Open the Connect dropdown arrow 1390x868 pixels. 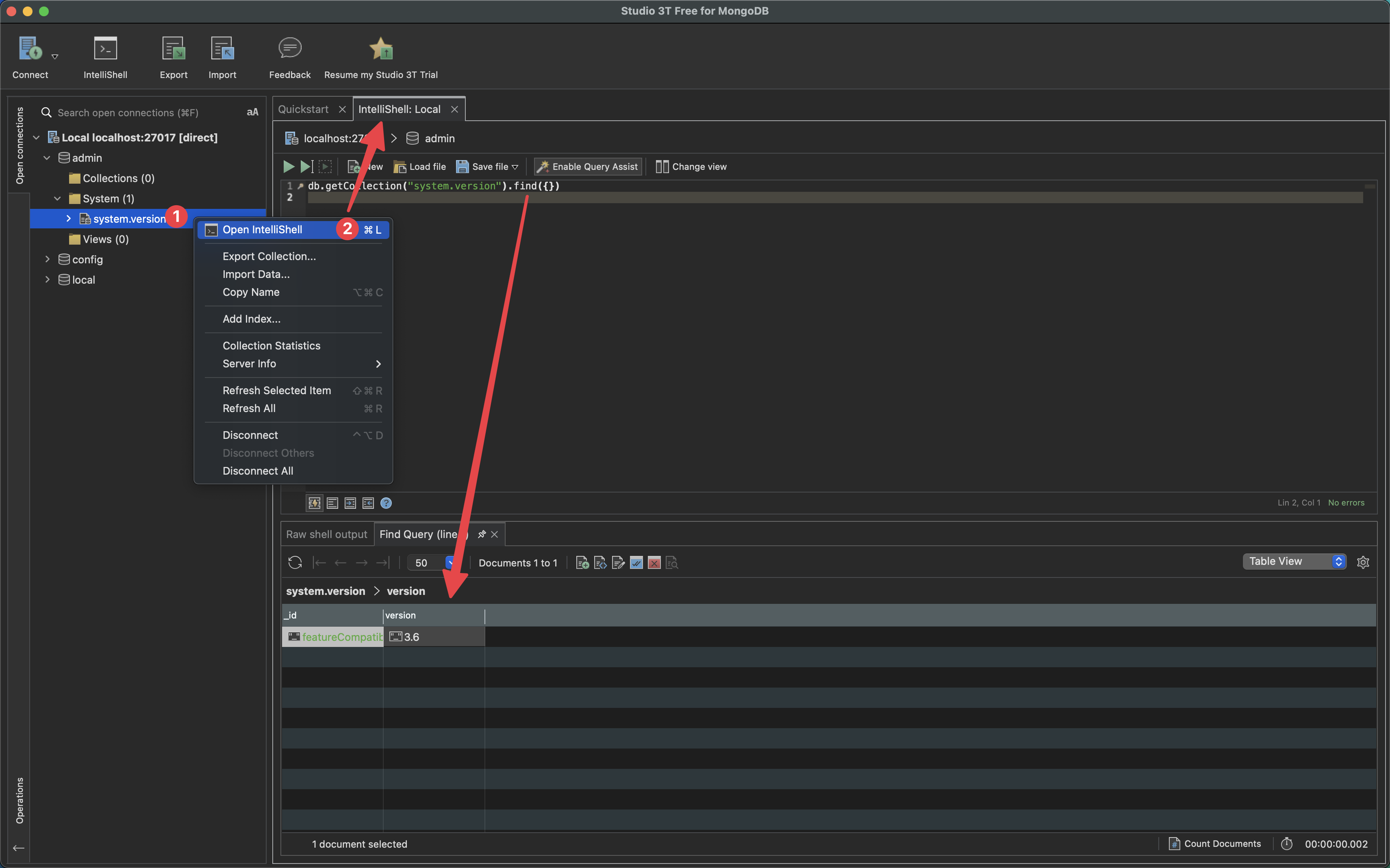click(55, 56)
